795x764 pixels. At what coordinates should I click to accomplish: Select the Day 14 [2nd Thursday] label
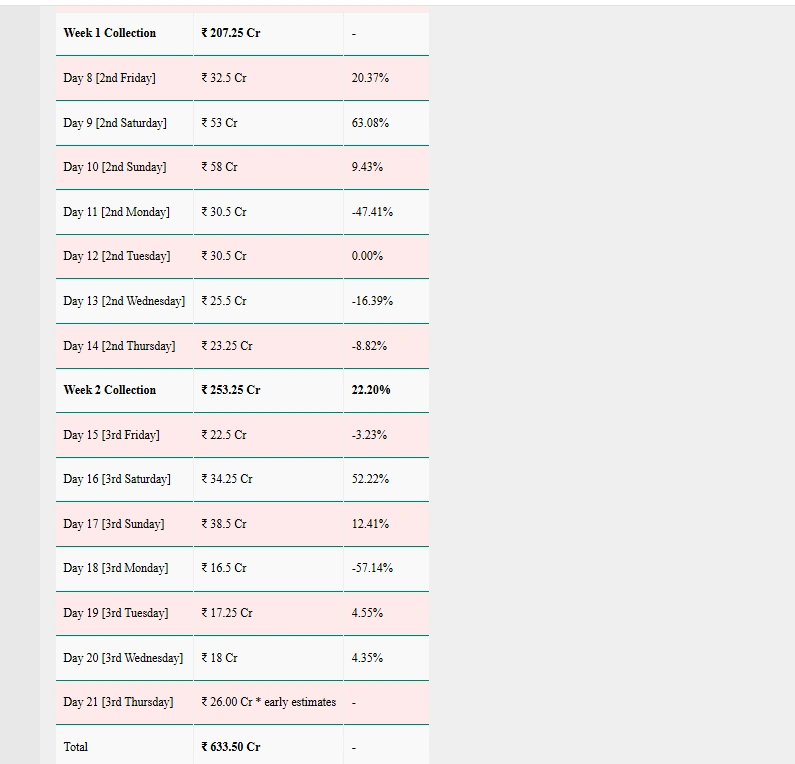[119, 346]
